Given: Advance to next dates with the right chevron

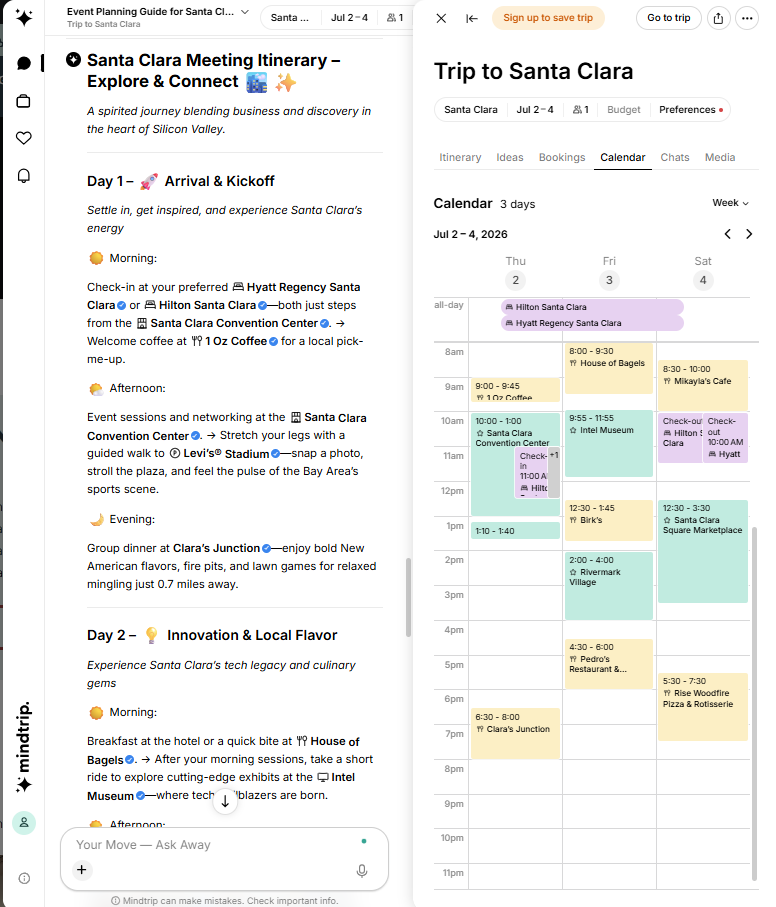Looking at the screenshot, I should coord(749,233).
